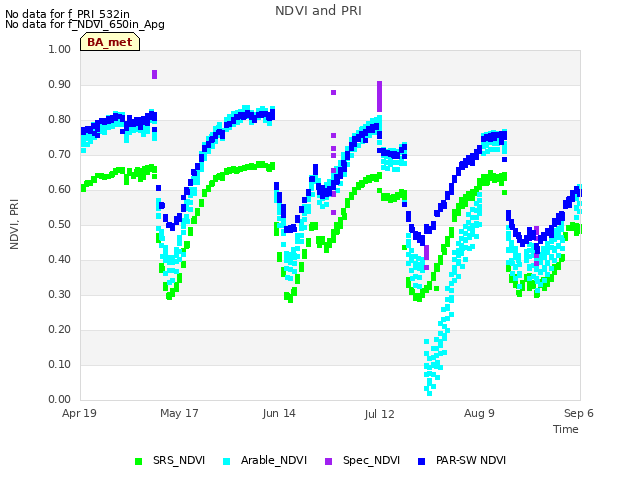Screen dimensions: 640x480
Task: Click the 0.60 y-axis tick label
Action: (60, 189)
